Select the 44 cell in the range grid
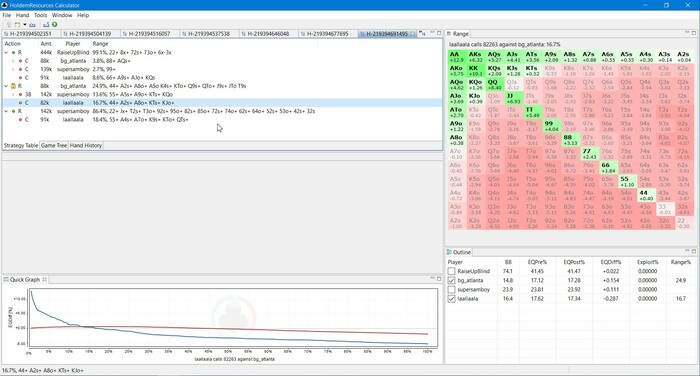Screen dimensions: 700x376 (646, 195)
